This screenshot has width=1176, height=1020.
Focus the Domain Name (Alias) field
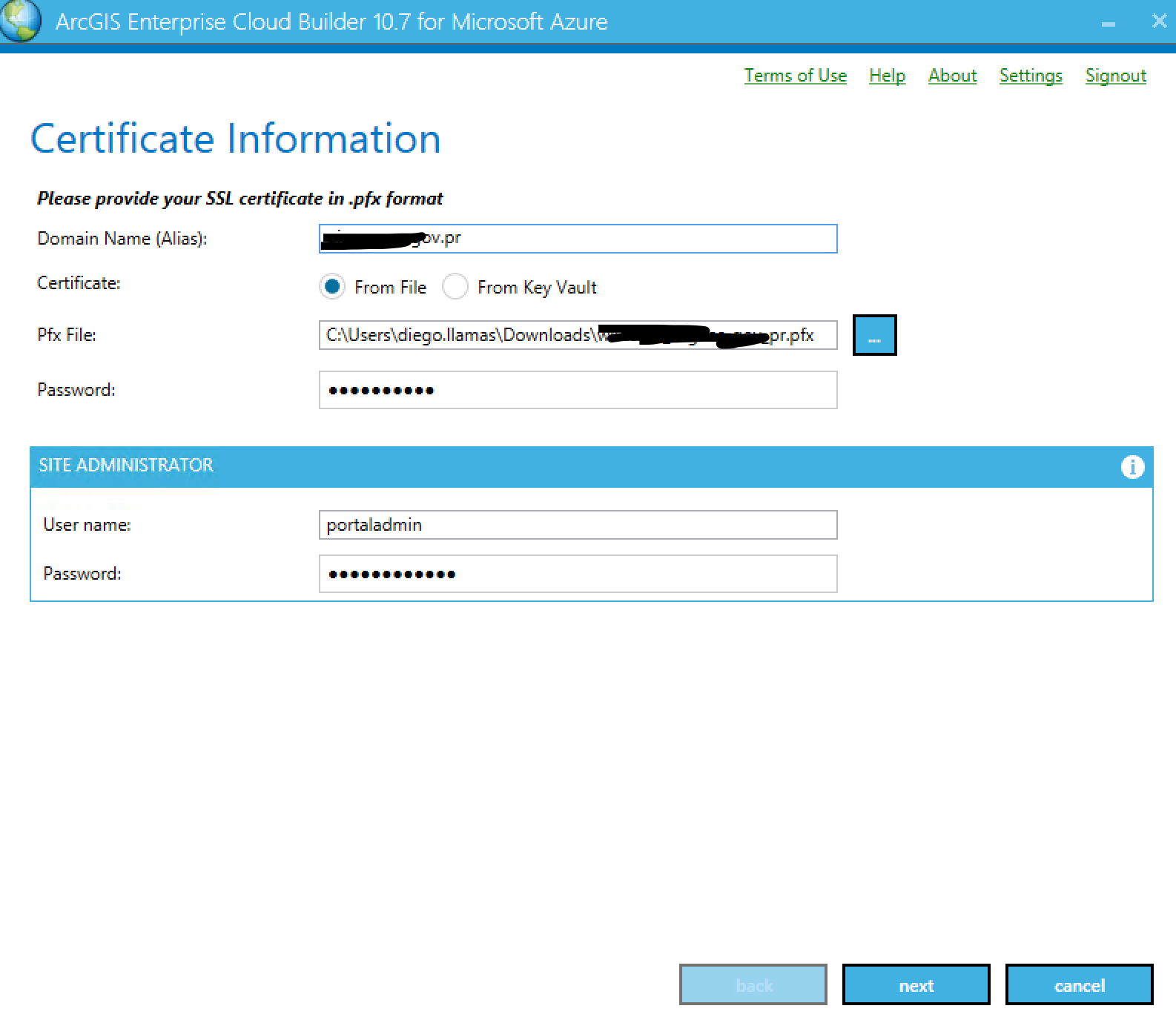[578, 239]
